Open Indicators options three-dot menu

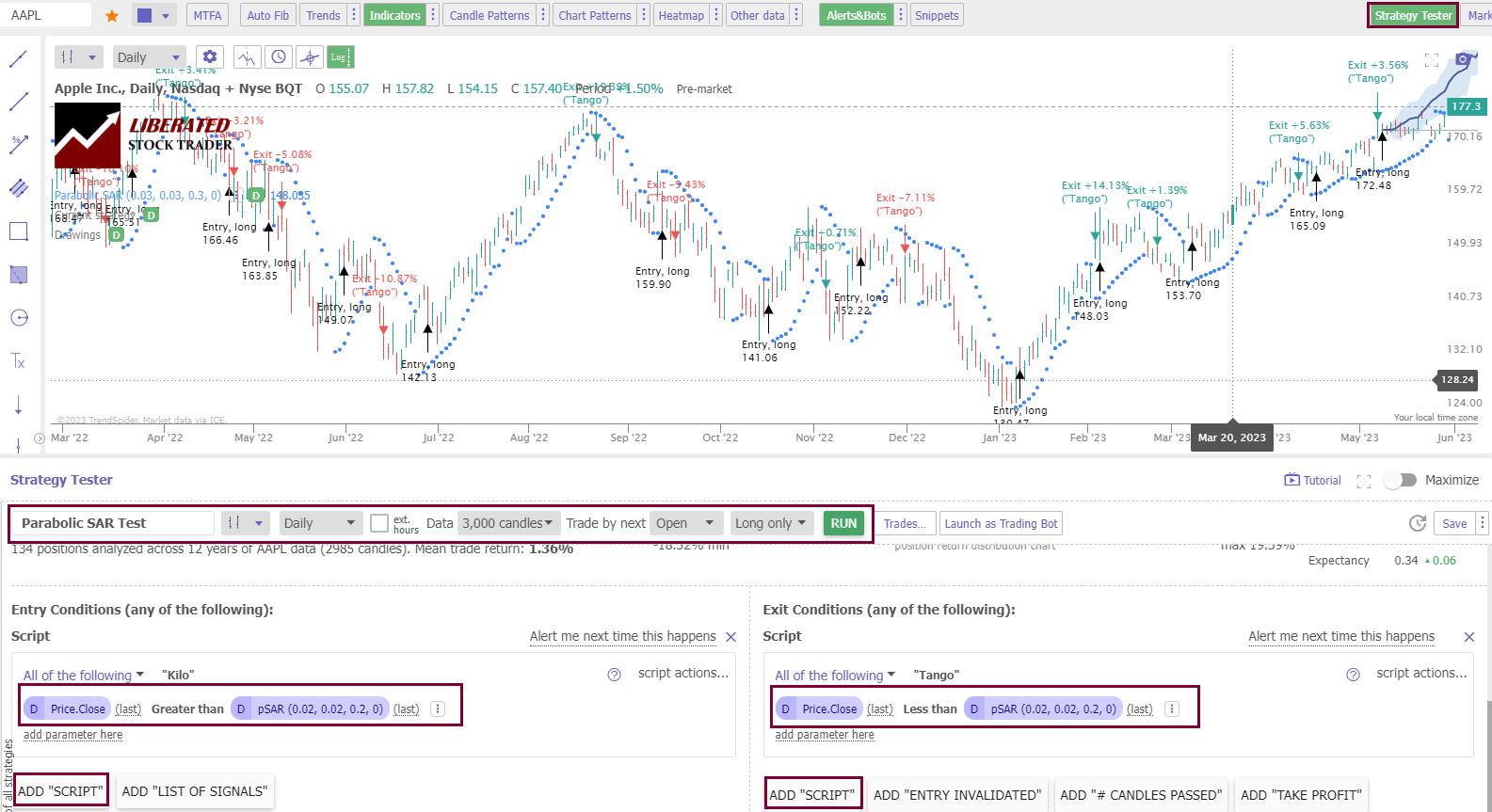pyautogui.click(x=433, y=15)
